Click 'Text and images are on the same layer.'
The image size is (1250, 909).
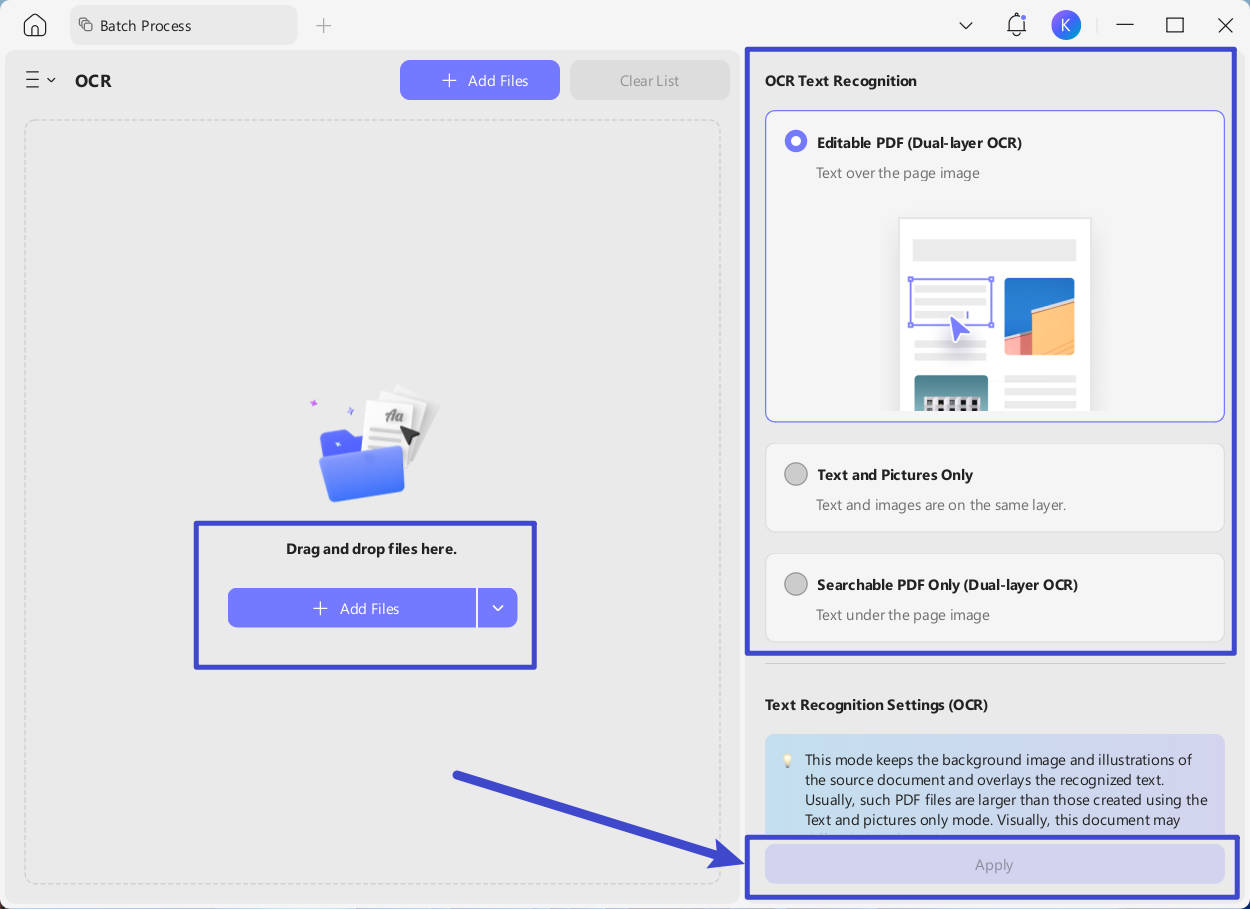941,505
